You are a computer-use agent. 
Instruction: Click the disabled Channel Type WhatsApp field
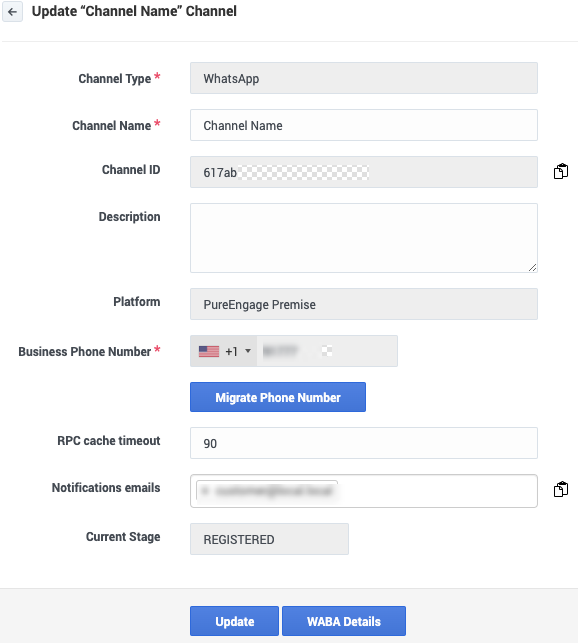(x=364, y=78)
